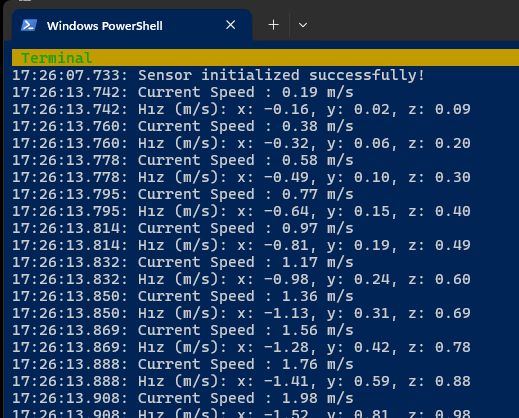Click the Hız line with y: 0.15
The image size is (519, 418).
click(x=241, y=211)
